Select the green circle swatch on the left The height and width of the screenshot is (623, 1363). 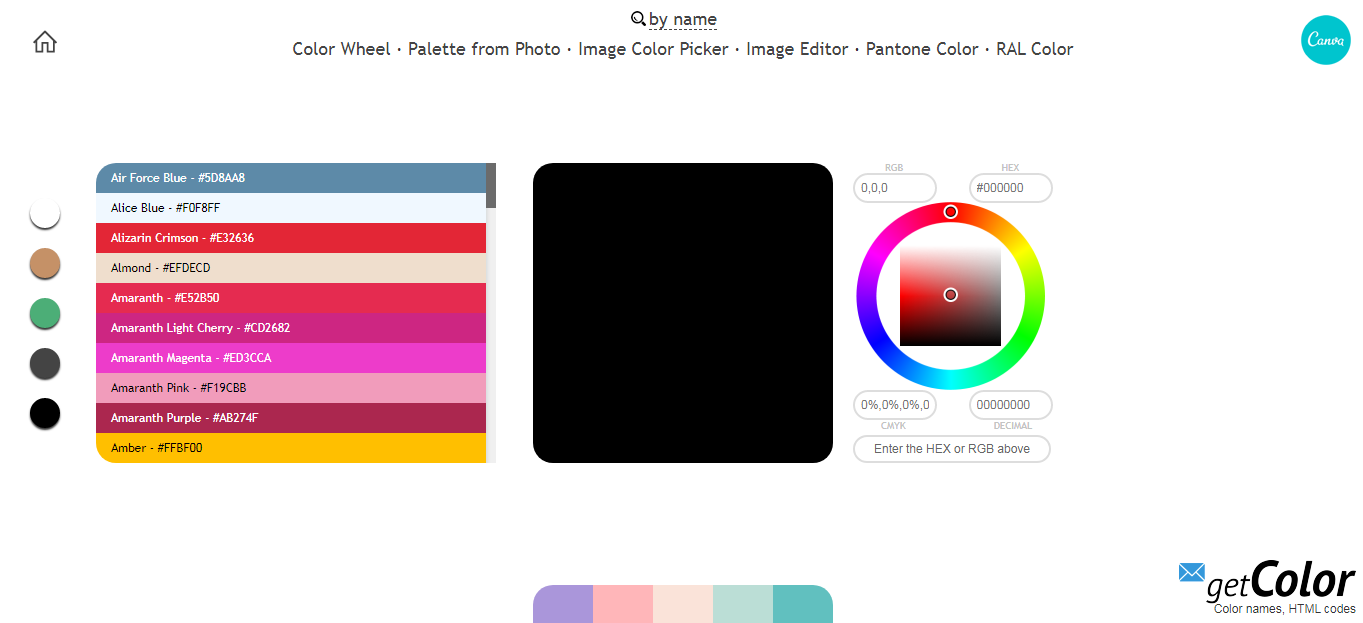(x=44, y=313)
